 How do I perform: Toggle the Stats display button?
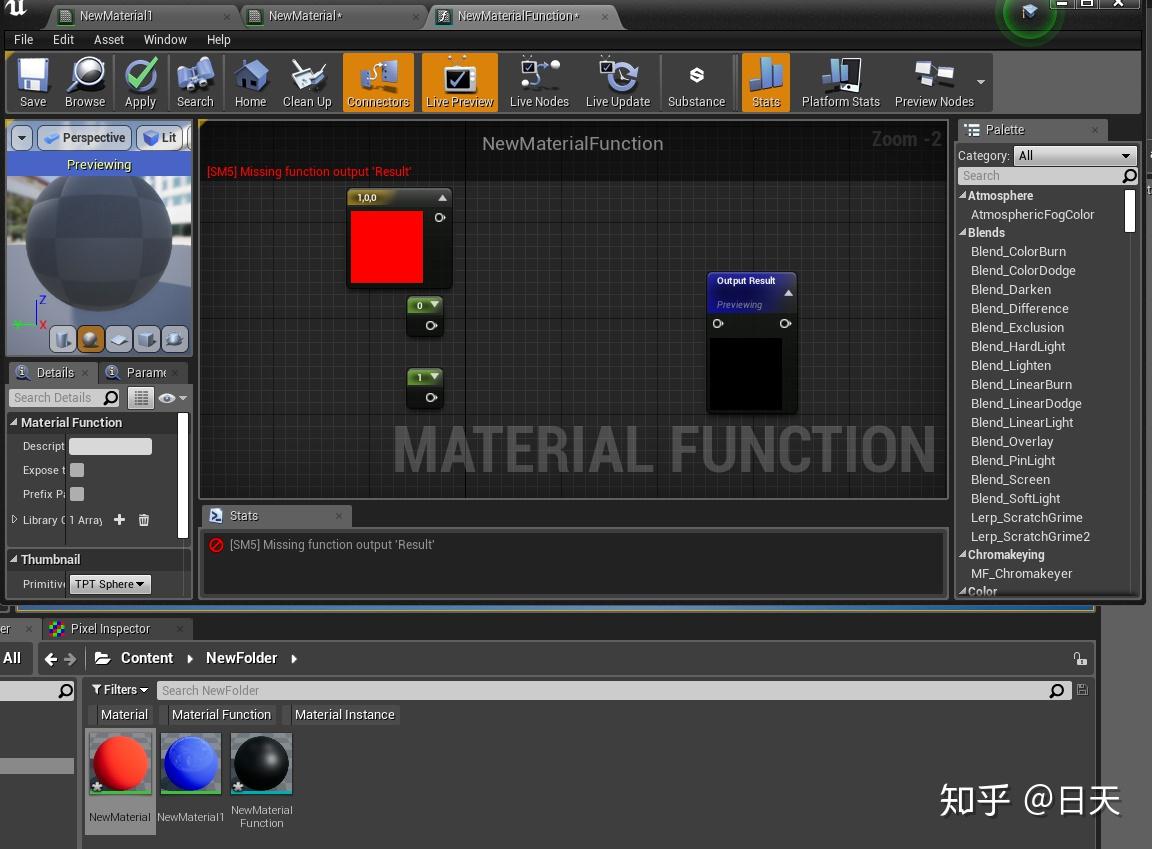(x=766, y=82)
